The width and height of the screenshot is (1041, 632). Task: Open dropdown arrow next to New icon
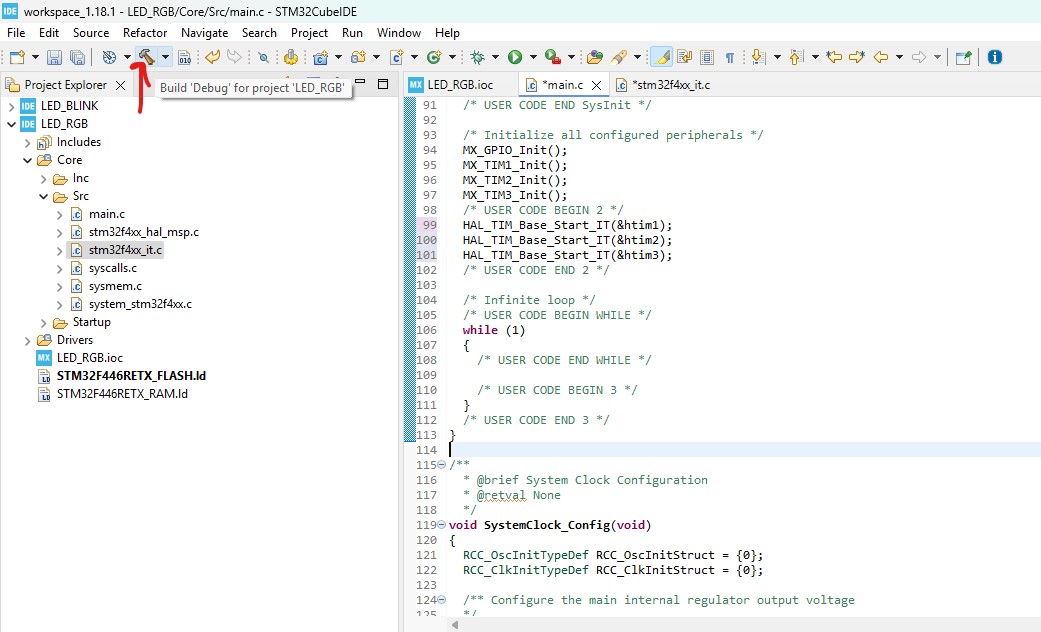click(35, 57)
